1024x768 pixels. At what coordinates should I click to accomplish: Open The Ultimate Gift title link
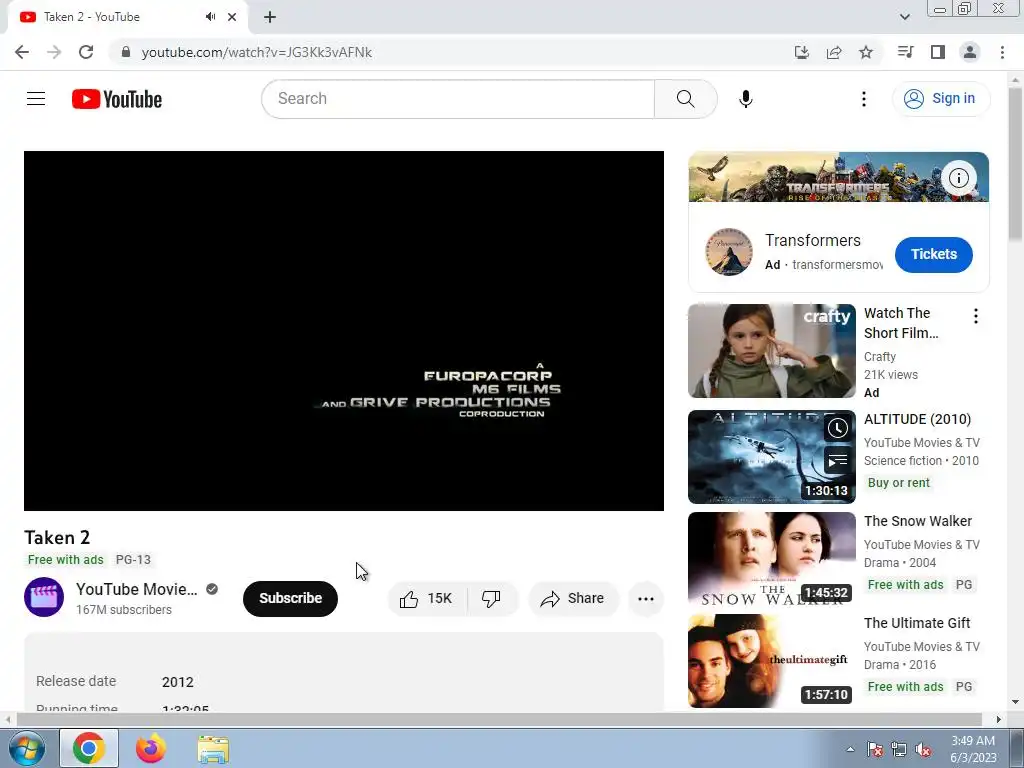tap(917, 623)
